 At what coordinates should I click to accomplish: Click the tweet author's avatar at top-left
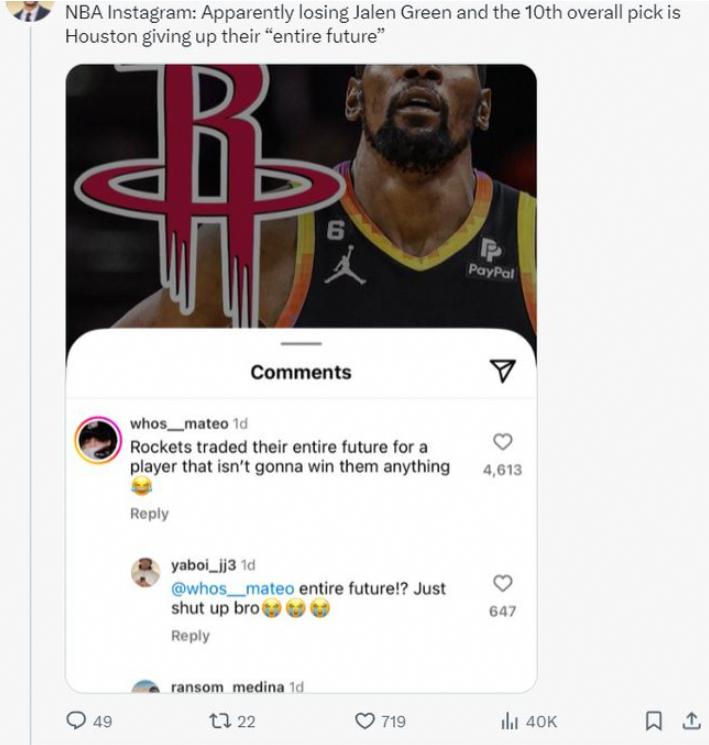click(31, 10)
